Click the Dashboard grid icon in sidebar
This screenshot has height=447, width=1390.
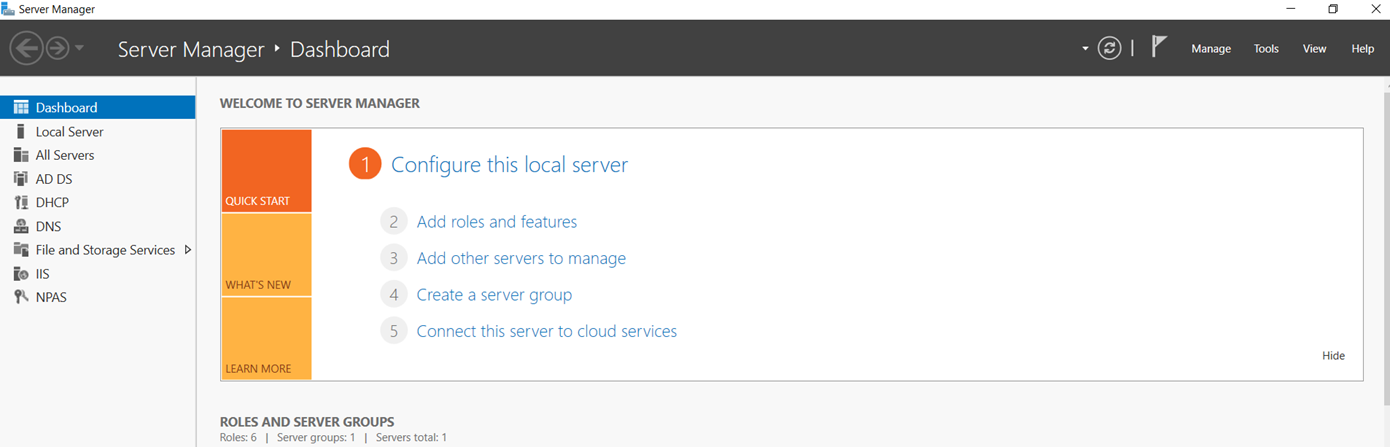point(20,107)
